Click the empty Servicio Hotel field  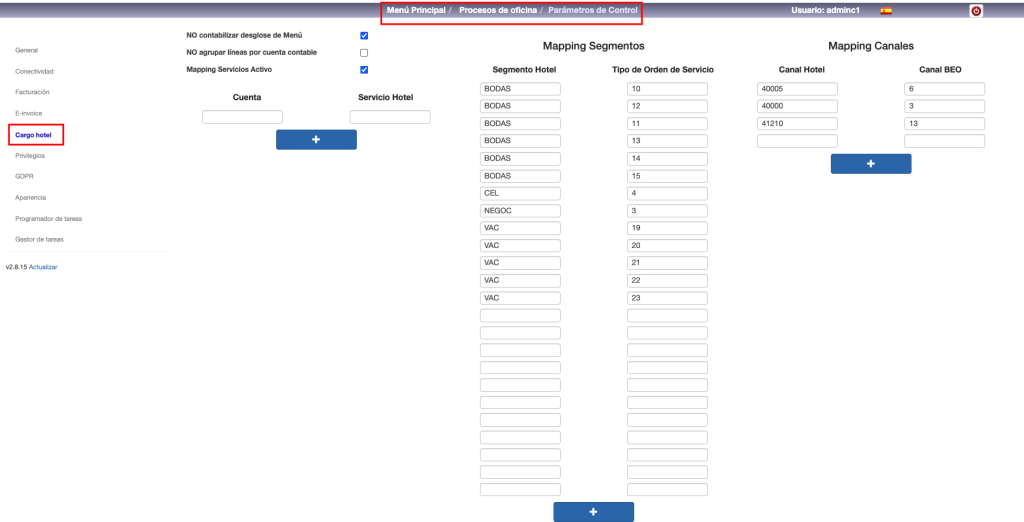coord(390,117)
